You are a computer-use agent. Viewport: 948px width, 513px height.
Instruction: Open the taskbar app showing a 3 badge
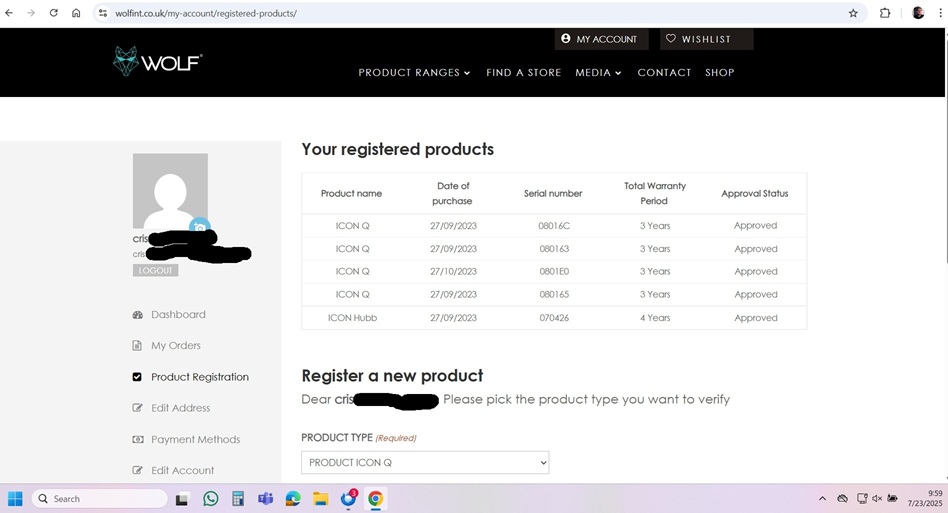pos(348,498)
